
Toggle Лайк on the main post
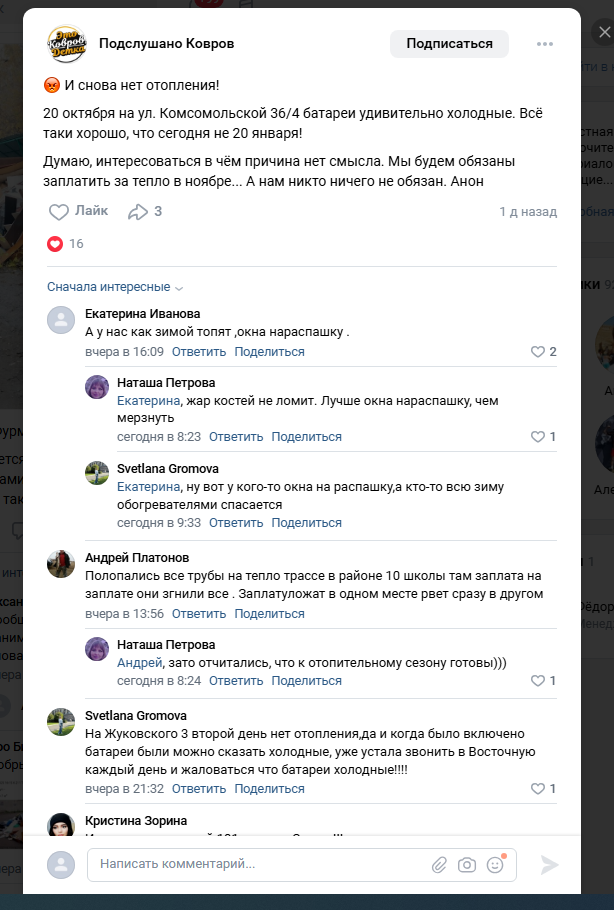[78, 212]
